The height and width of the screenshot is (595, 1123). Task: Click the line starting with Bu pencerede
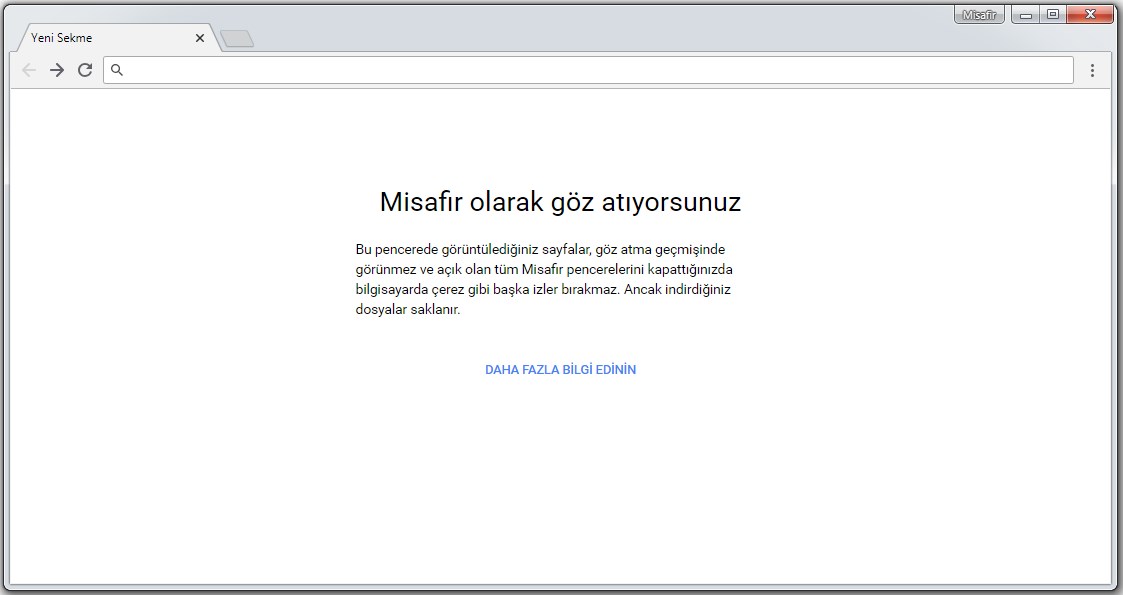pyautogui.click(x=546, y=249)
